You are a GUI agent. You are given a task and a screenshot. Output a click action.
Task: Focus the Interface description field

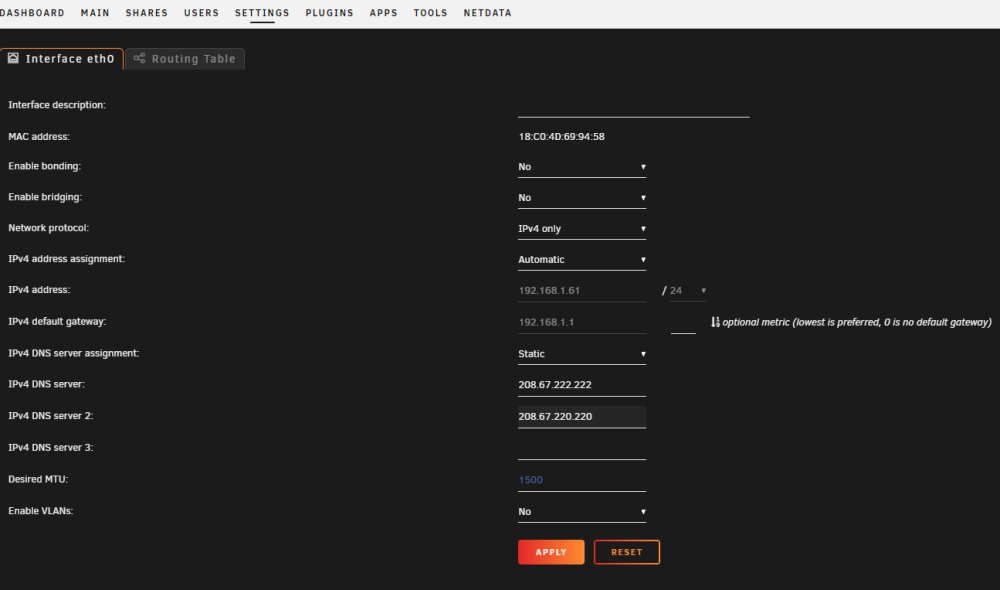tap(633, 106)
